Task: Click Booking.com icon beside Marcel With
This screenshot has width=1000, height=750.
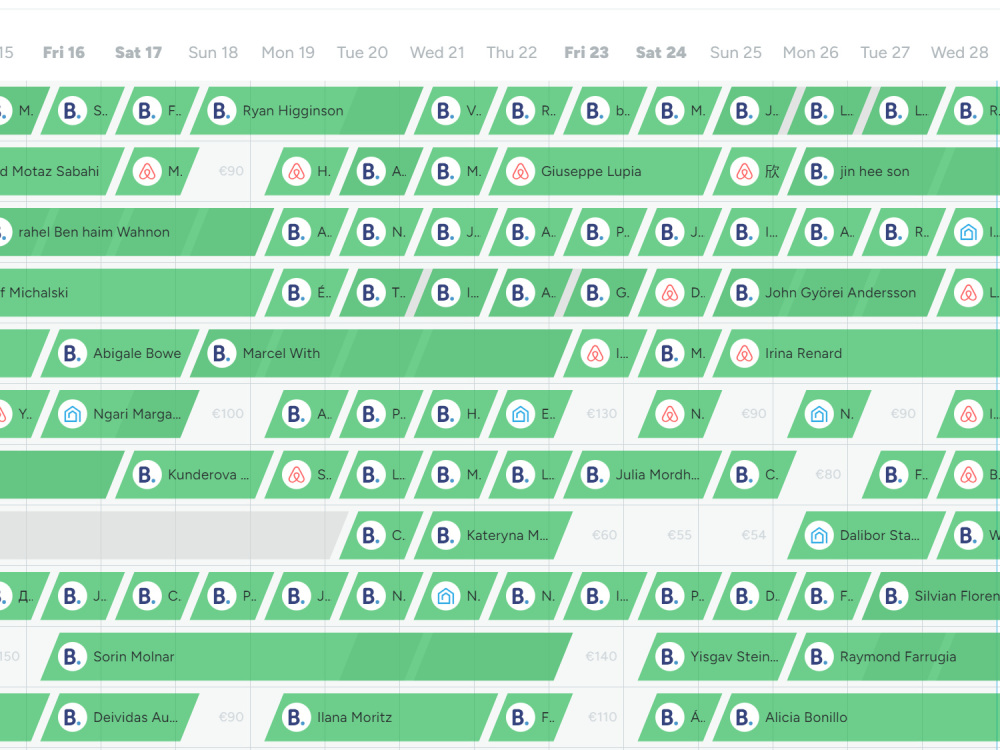Action: (221, 353)
